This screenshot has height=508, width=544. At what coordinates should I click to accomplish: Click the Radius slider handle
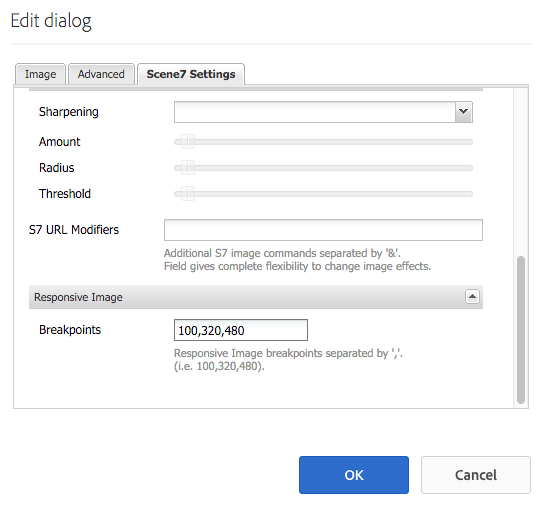(x=188, y=168)
